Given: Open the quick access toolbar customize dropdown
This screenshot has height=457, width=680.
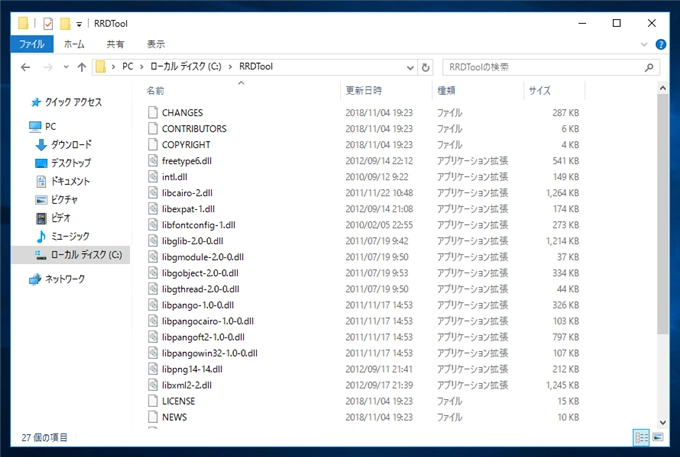Looking at the screenshot, I should click(79, 24).
